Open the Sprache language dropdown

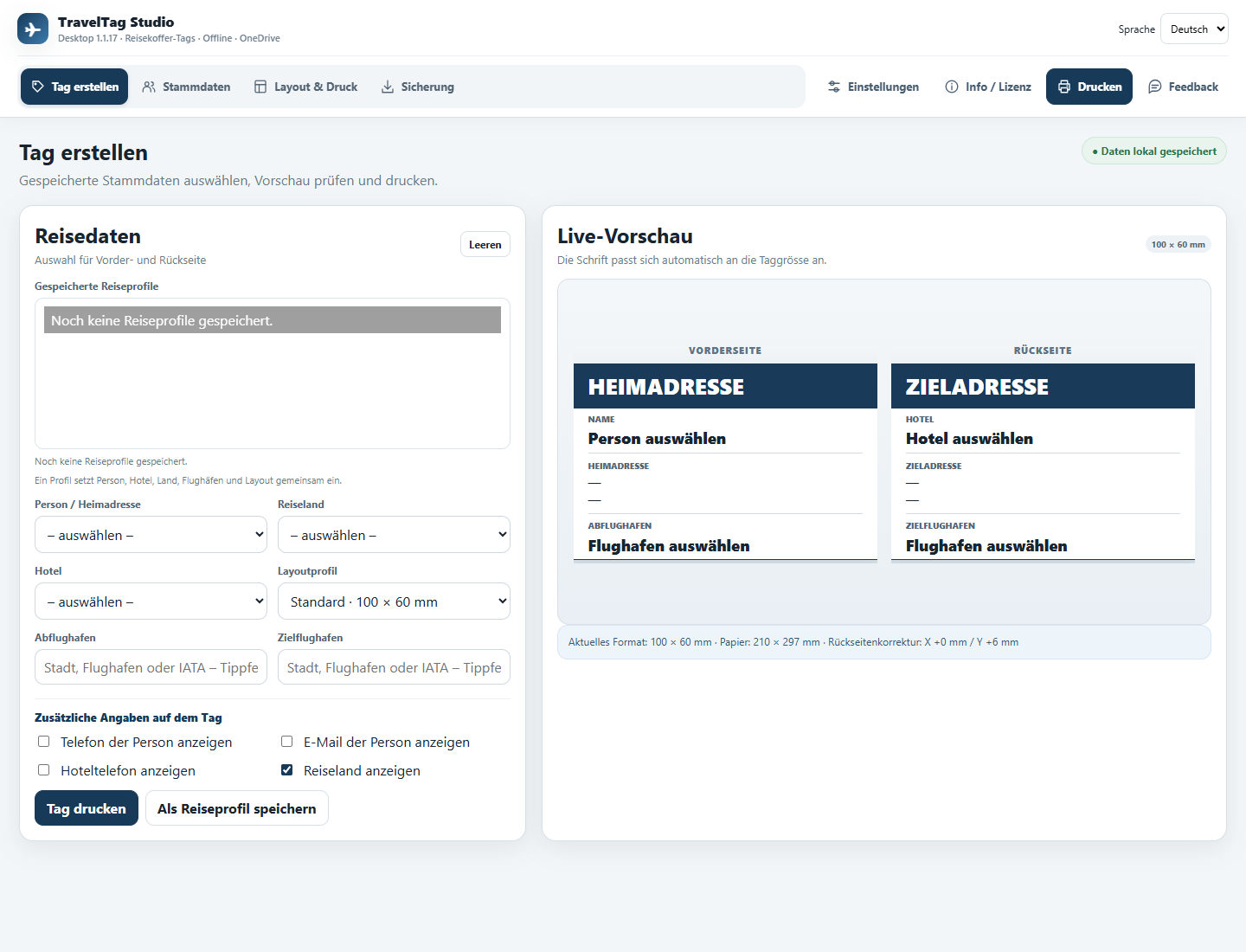point(1194,29)
